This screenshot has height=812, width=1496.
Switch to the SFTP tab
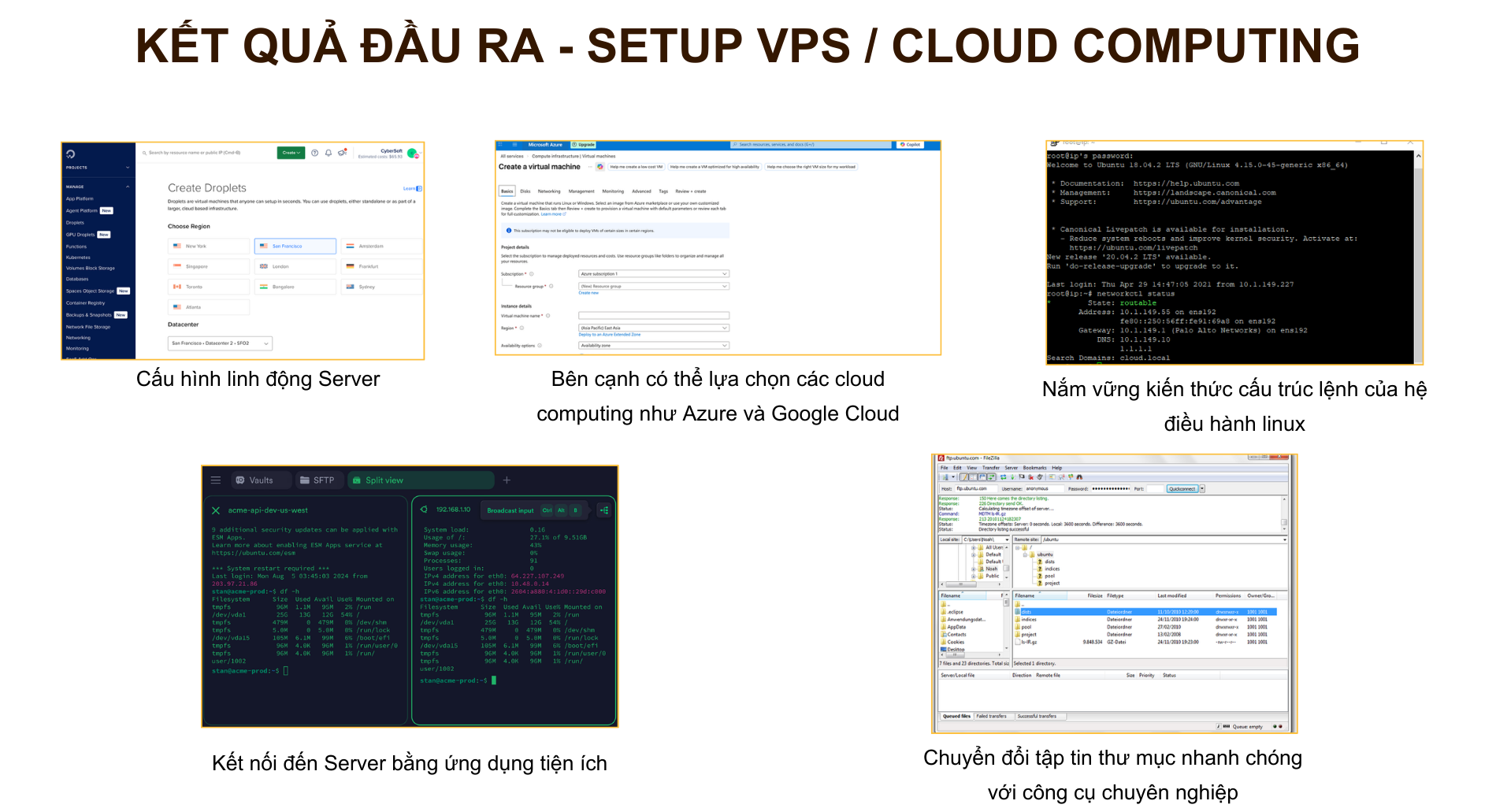click(x=317, y=480)
